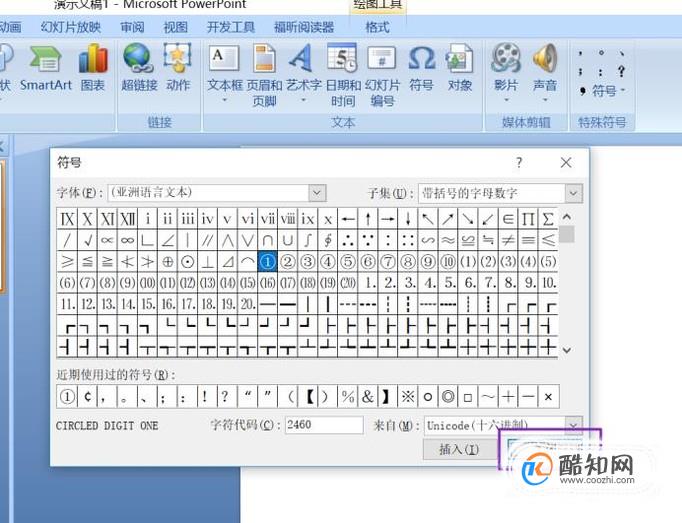Click the 插入 button
This screenshot has height=523, width=682.
(x=460, y=449)
